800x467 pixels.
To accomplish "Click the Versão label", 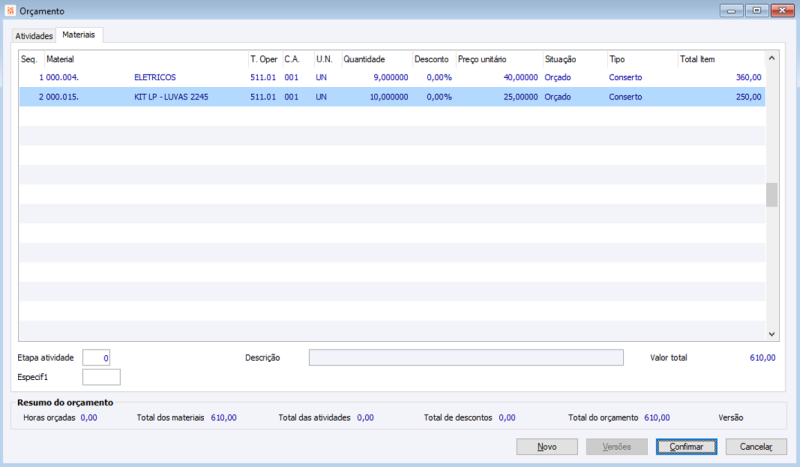I will [x=731, y=417].
